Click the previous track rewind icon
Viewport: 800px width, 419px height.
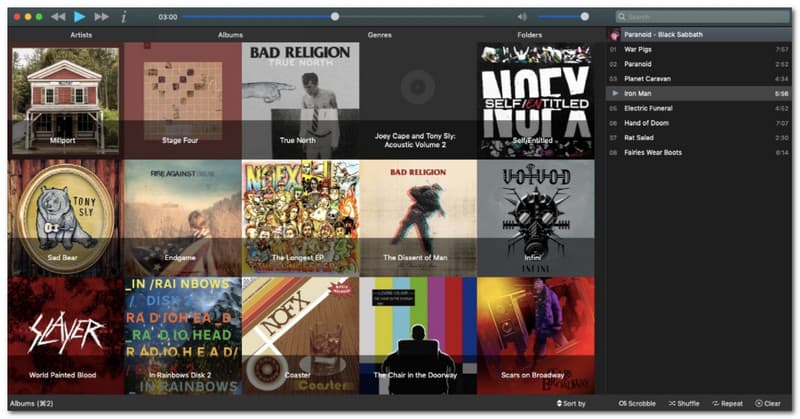click(58, 17)
